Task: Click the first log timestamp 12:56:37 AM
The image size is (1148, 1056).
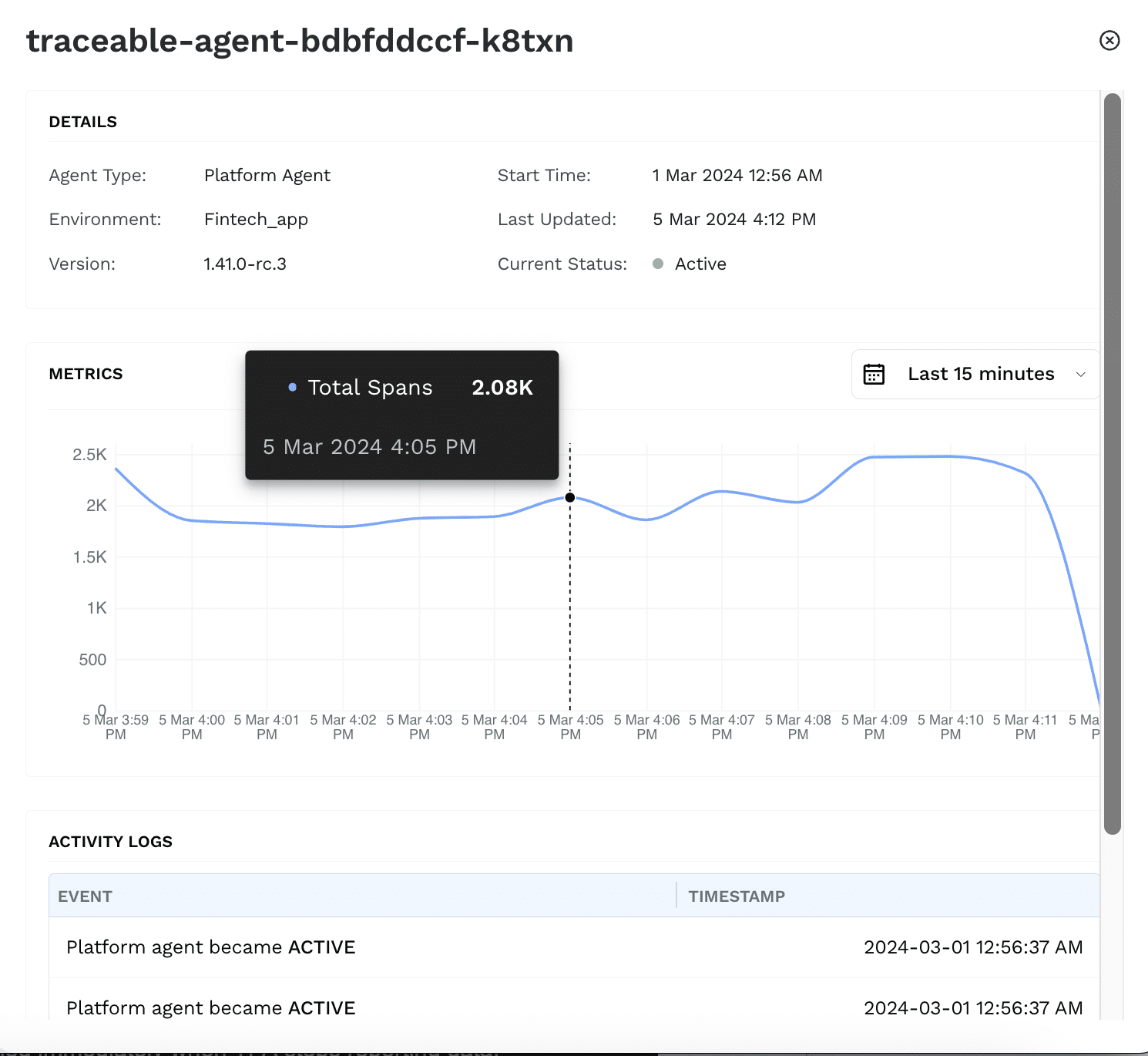Action: [x=973, y=947]
